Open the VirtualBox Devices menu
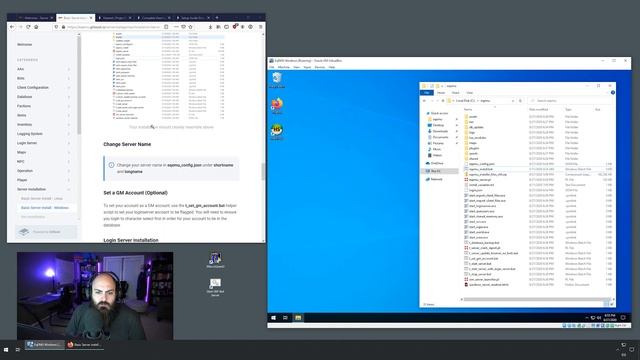640x360 pixels. pos(320,67)
